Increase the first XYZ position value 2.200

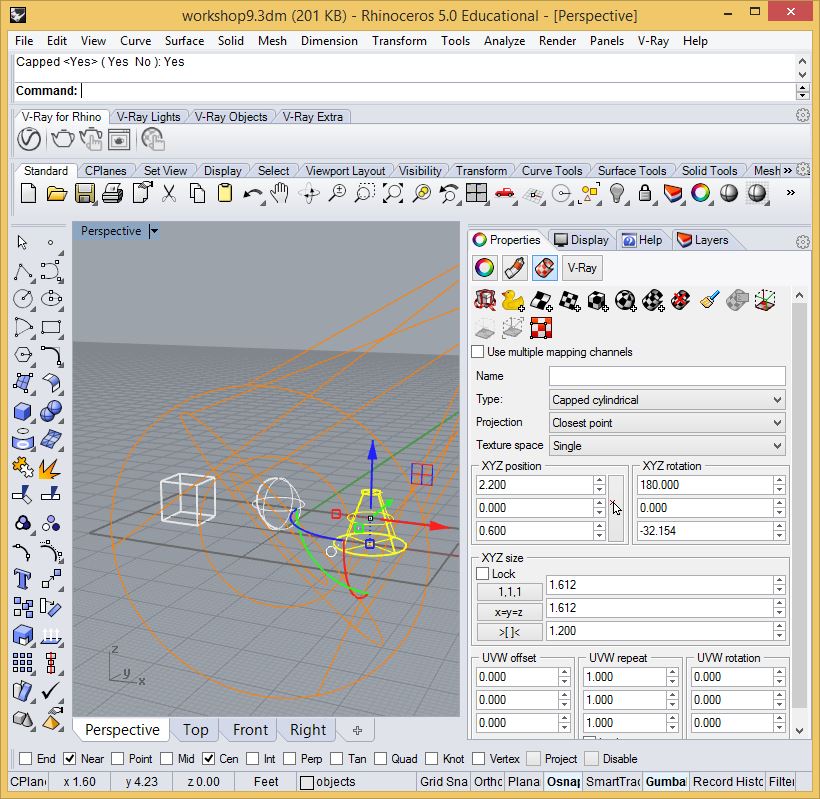point(599,480)
